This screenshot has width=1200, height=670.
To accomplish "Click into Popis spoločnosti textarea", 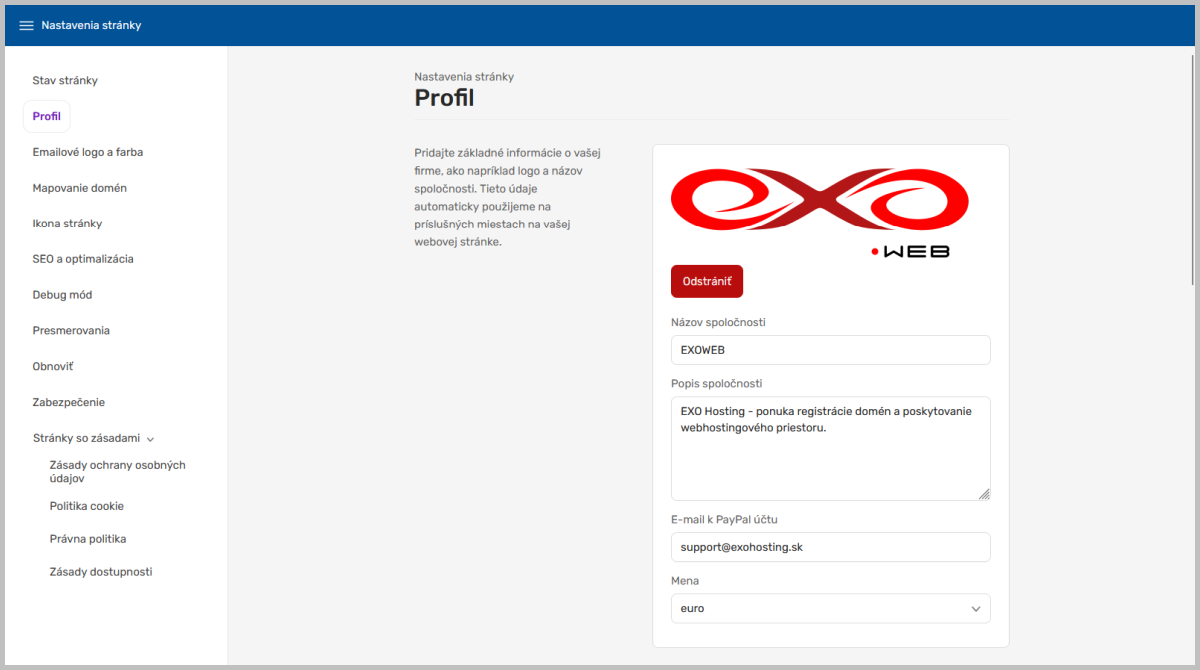I will point(830,449).
